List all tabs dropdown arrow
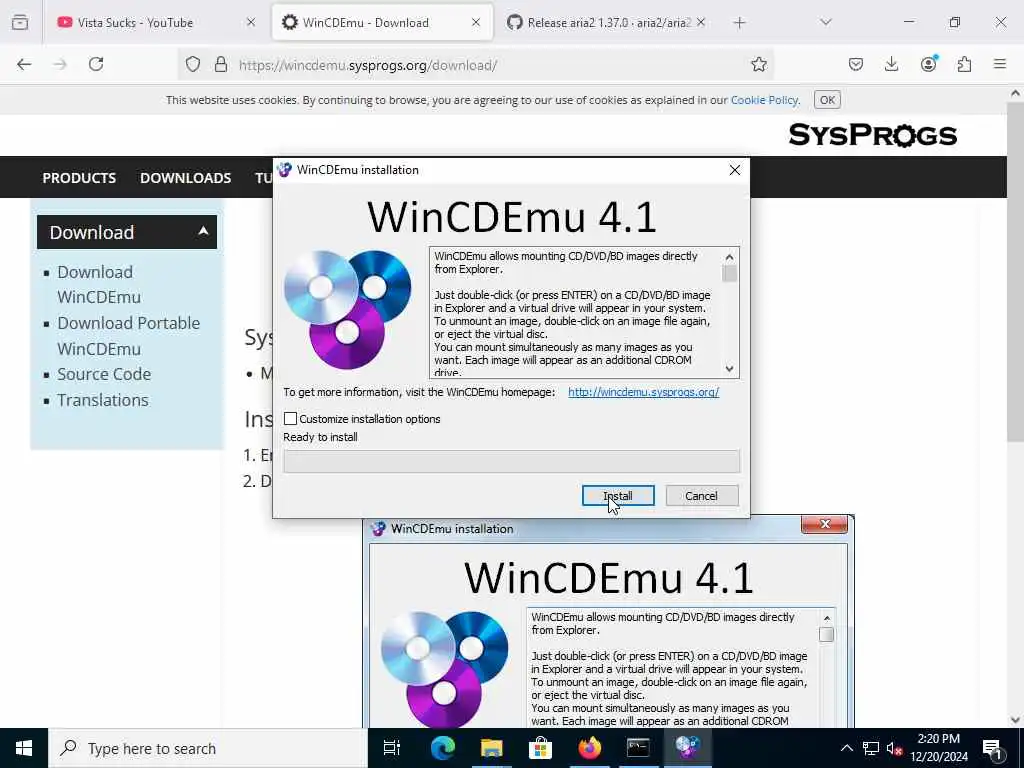This screenshot has width=1024, height=768. point(825,22)
